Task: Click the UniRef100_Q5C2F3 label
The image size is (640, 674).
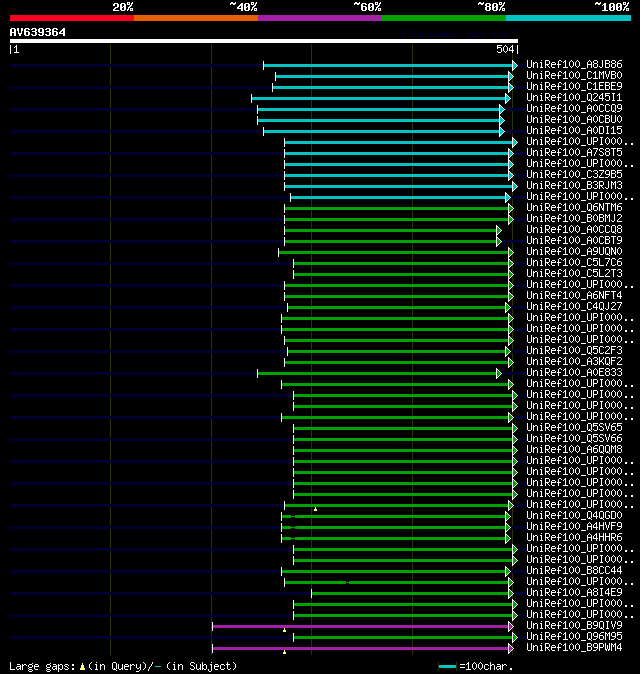Action: (574, 351)
